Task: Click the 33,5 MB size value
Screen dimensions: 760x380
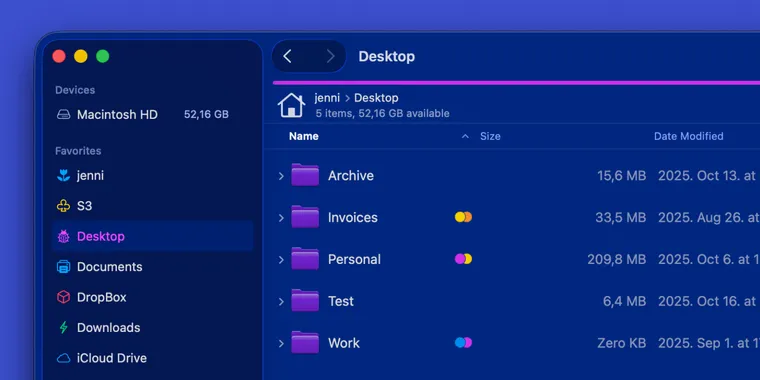Action: coord(620,218)
